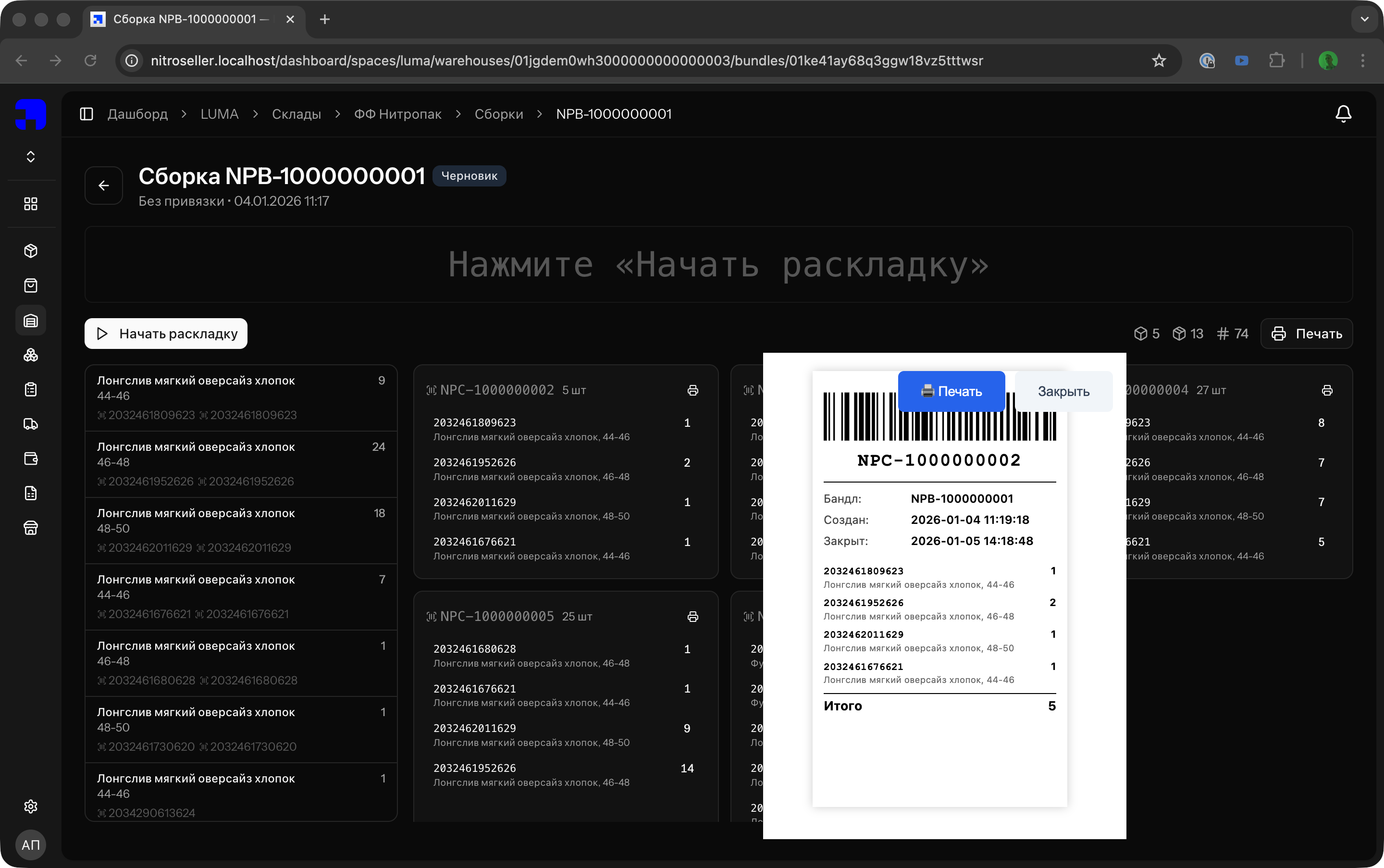Open the storefront icon in the sidebar
The height and width of the screenshot is (868, 1384).
pos(30,528)
